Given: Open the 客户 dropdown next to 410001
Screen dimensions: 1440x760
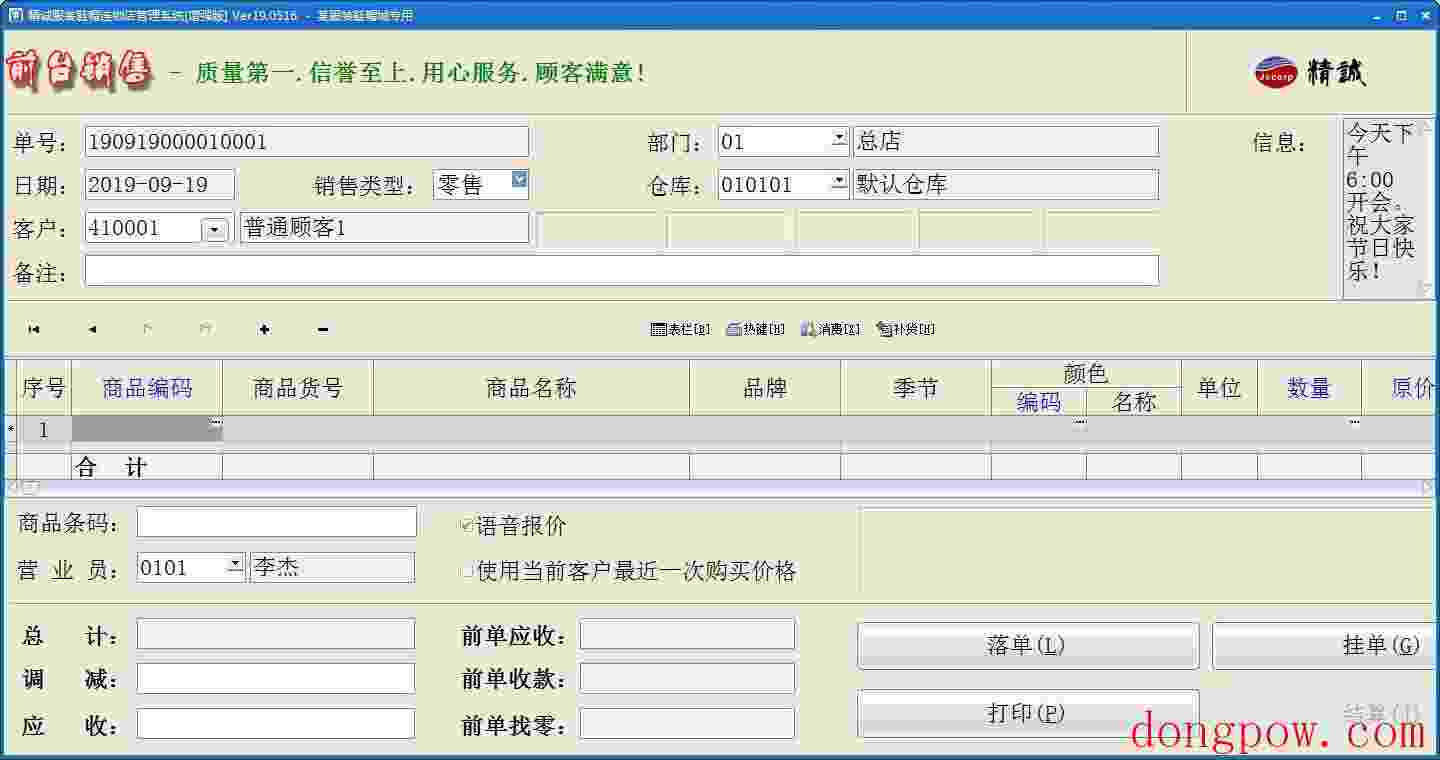Looking at the screenshot, I should point(215,230).
